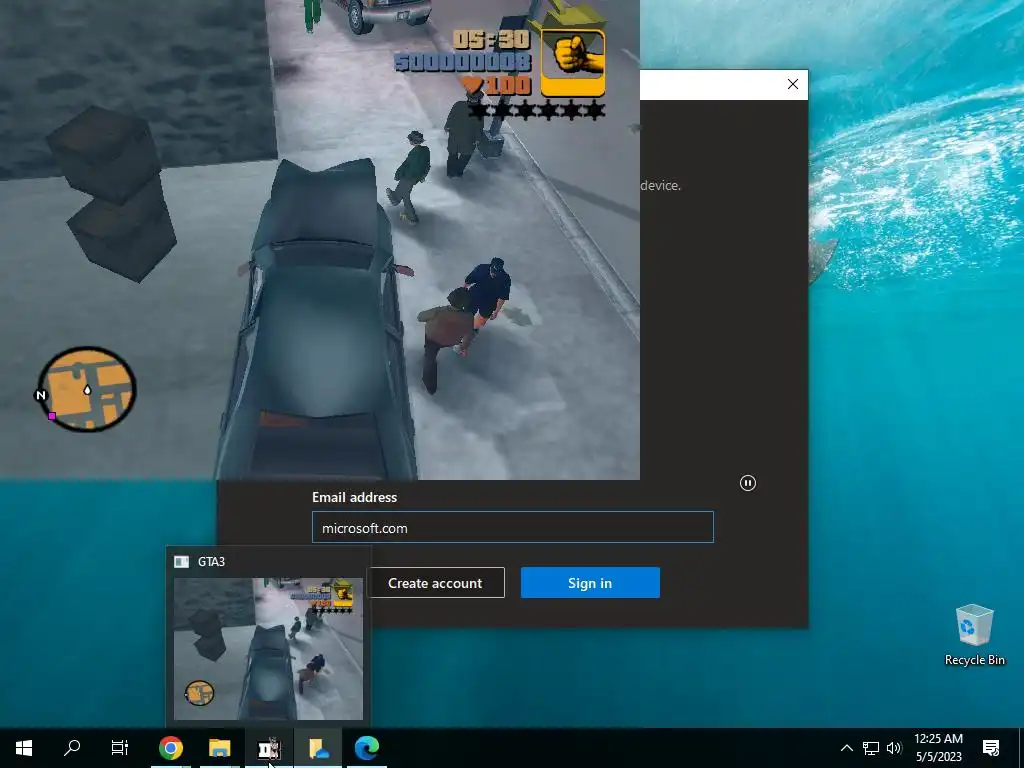Screen dimensions: 1024x768
Task: Click the Create account button
Action: [435, 583]
